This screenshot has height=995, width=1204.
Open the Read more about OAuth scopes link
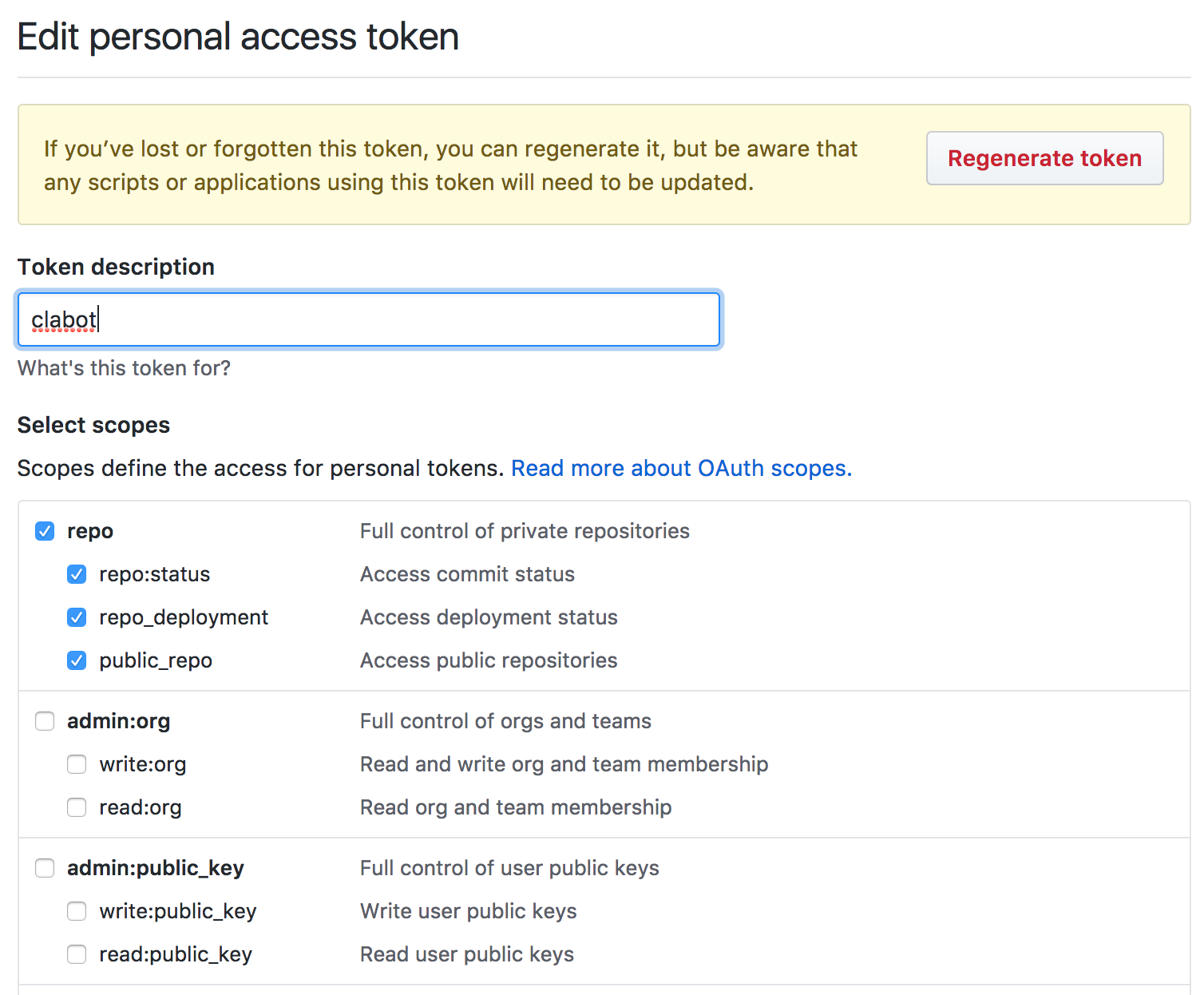[x=681, y=468]
